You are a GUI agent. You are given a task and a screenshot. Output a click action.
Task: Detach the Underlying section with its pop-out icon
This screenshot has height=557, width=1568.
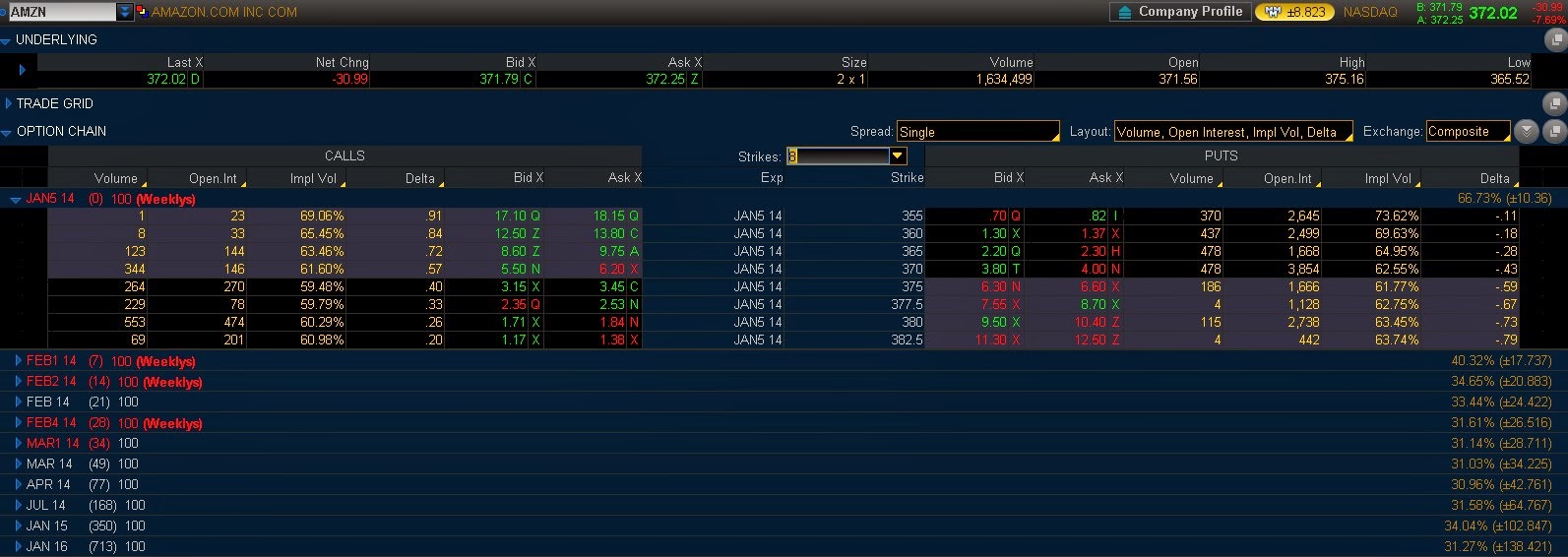tap(1555, 39)
